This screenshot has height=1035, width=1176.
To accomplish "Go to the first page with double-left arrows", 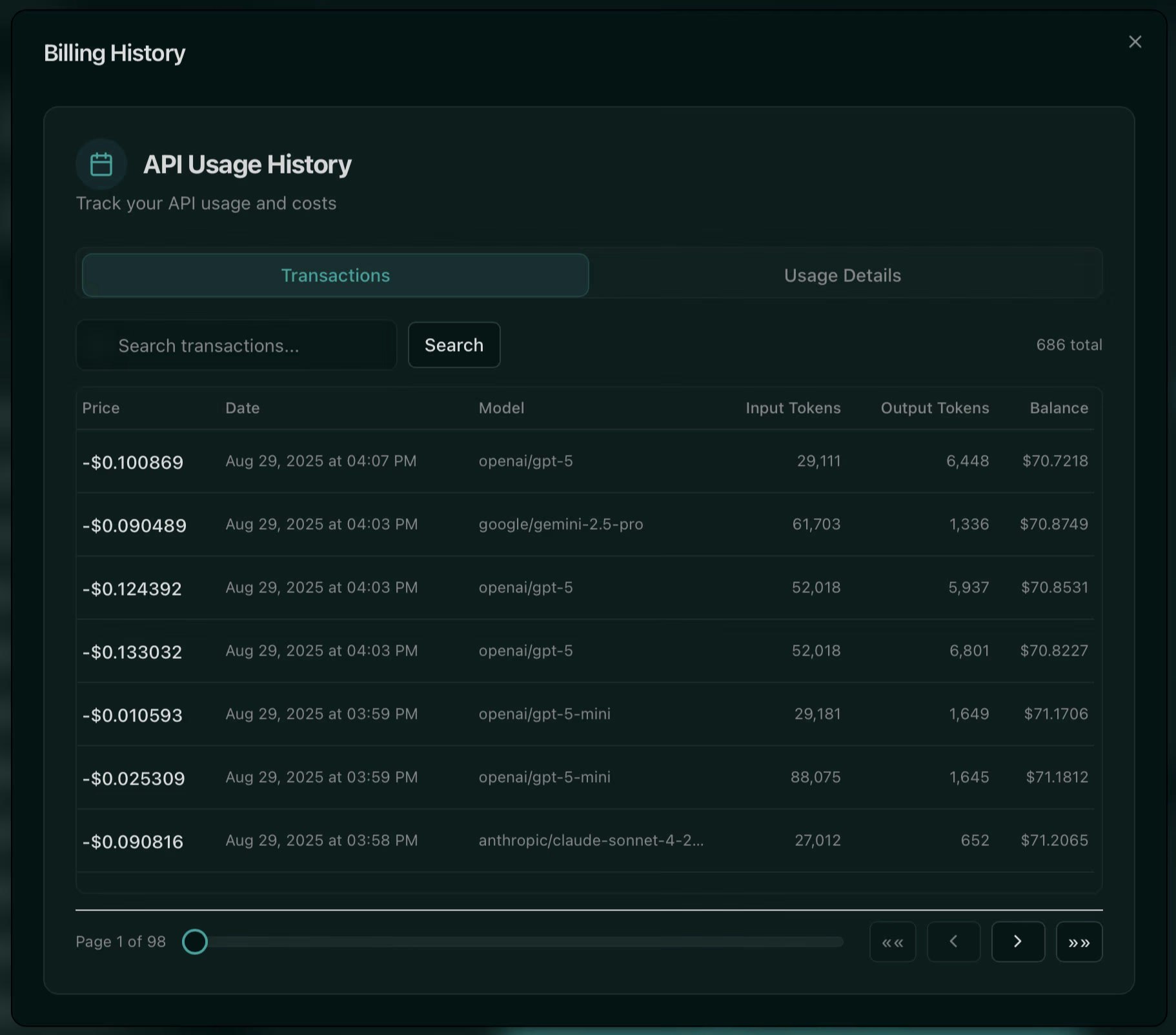I will (x=893, y=942).
